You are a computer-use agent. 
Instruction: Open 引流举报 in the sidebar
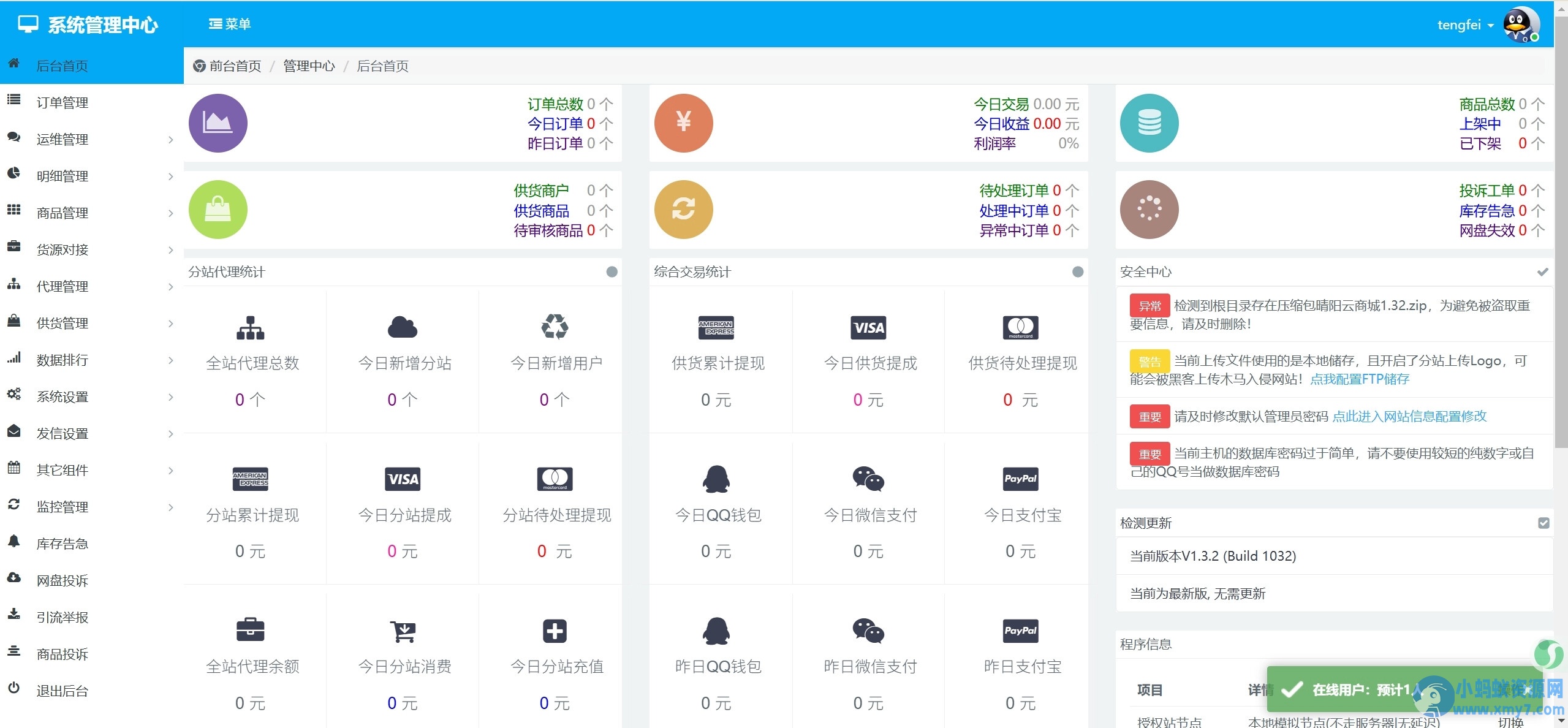92,617
